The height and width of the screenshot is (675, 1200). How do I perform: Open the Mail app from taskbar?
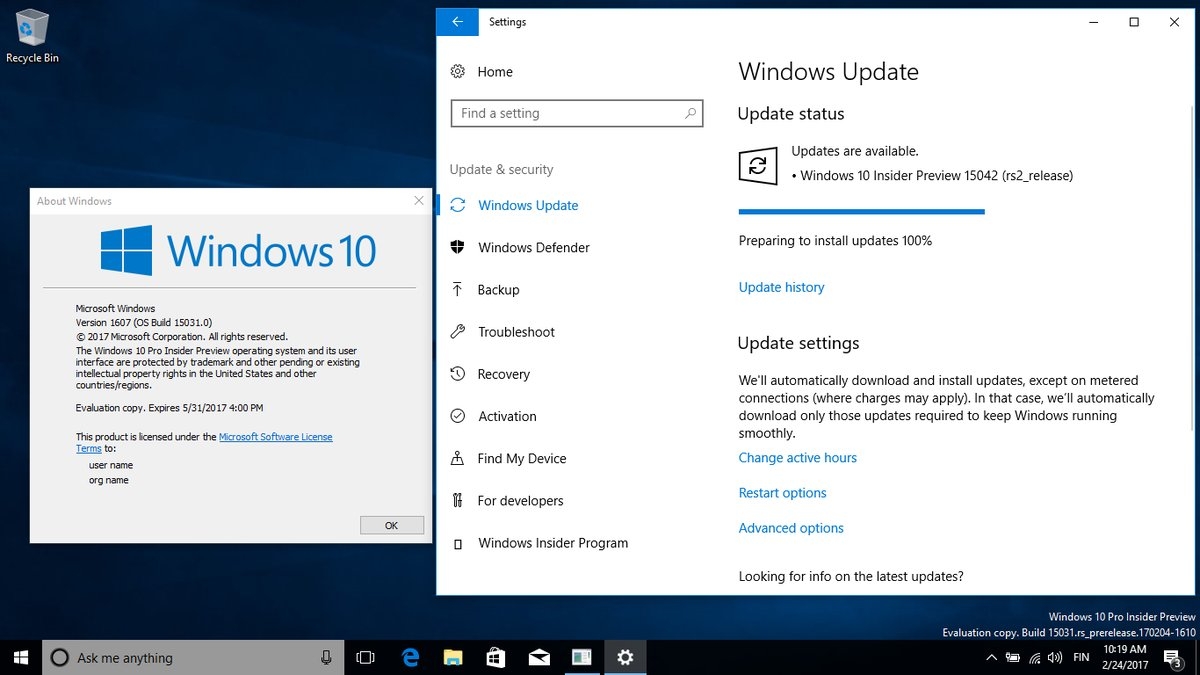539,657
